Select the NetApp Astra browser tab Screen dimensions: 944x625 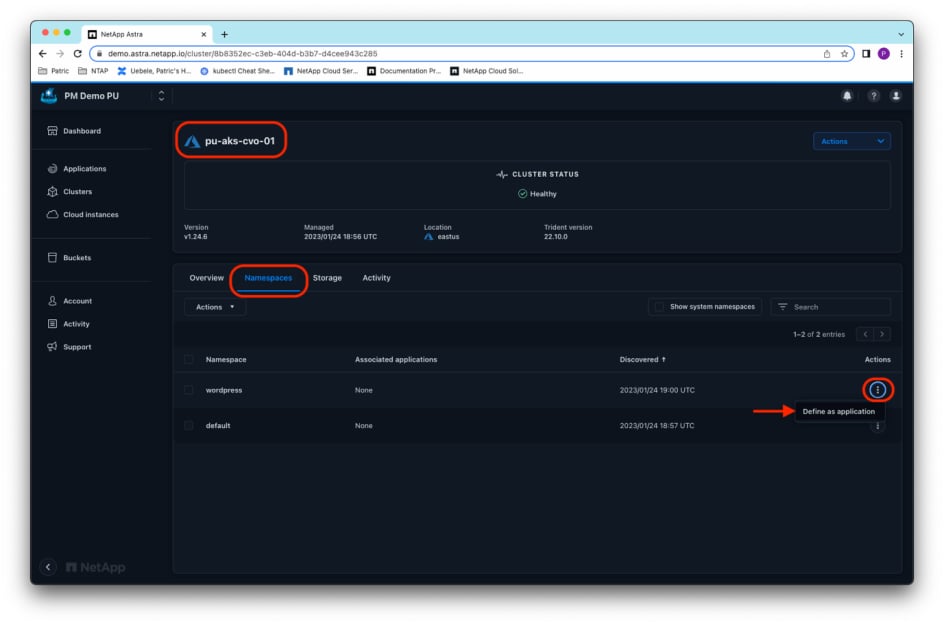pyautogui.click(x=148, y=34)
